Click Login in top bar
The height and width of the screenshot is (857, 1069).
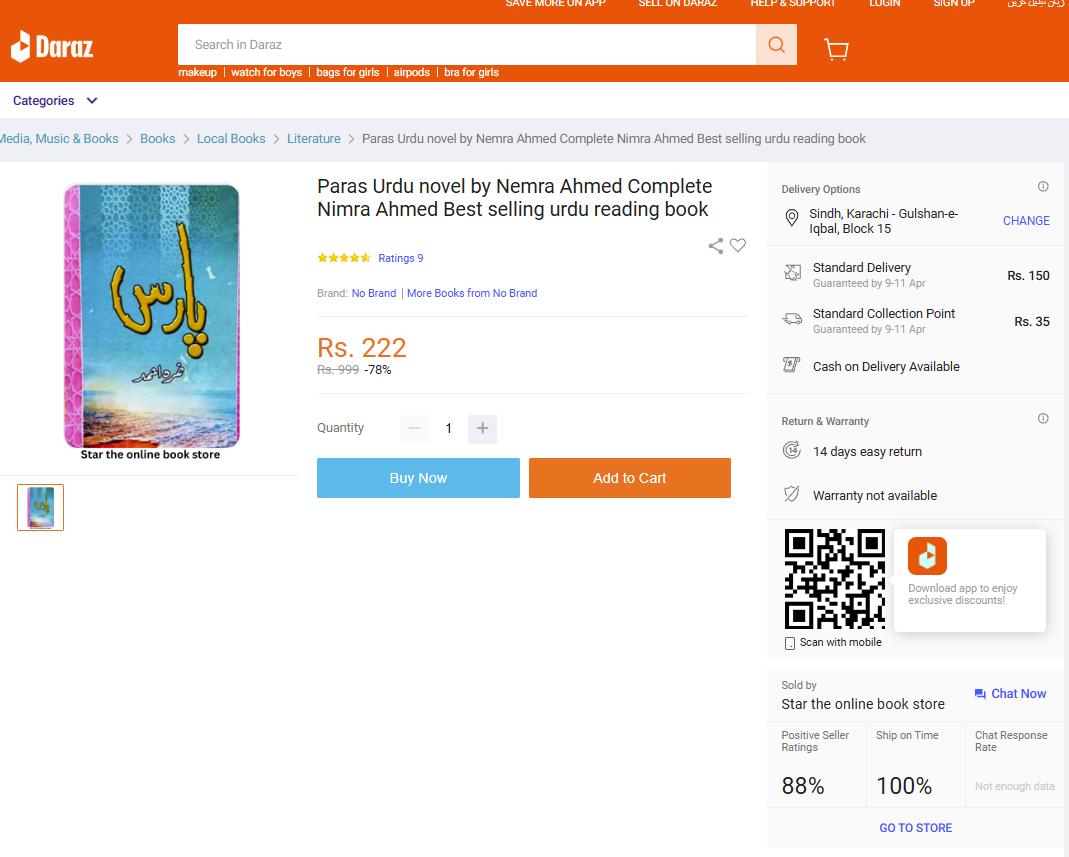(x=884, y=3)
